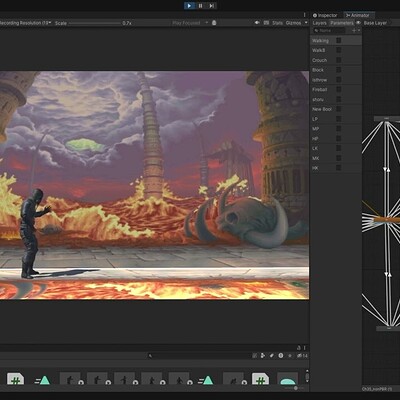Toggle Gizmos in the Game view
Screen dimensions: 400x400
tap(293, 23)
